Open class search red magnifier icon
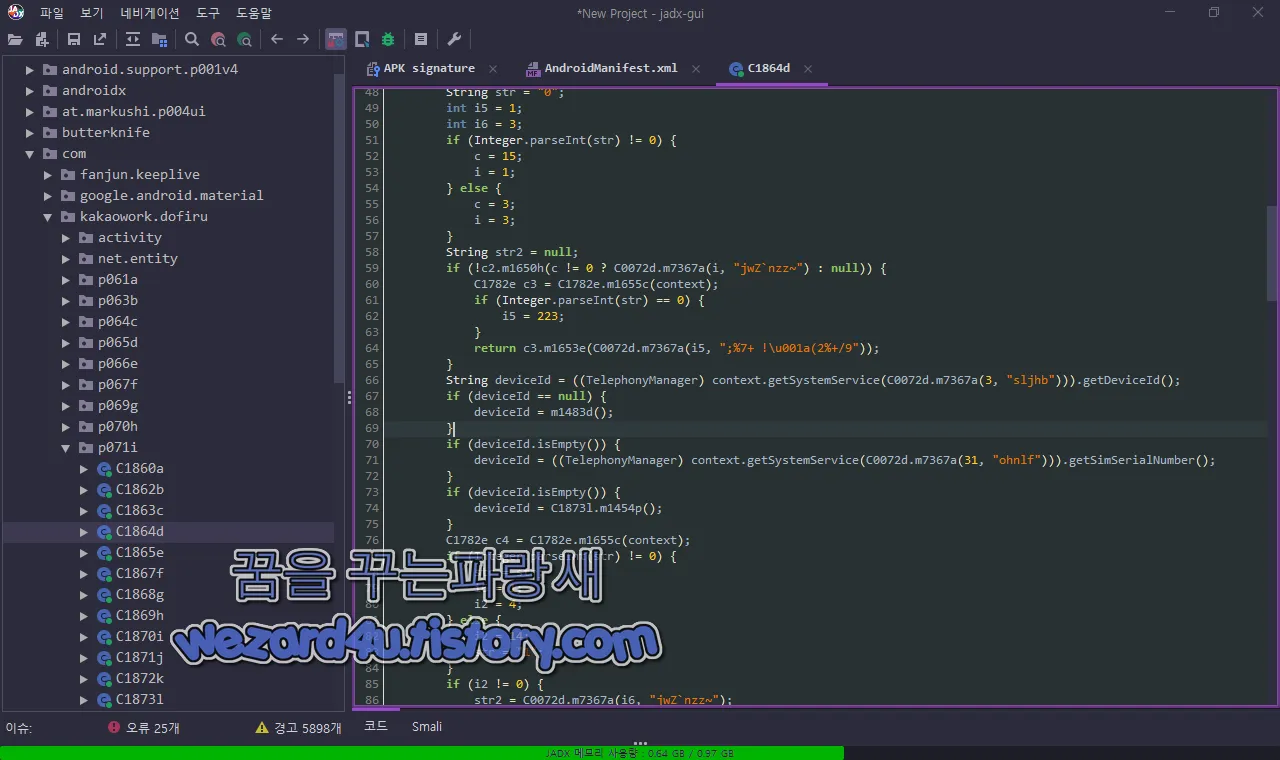 [218, 40]
